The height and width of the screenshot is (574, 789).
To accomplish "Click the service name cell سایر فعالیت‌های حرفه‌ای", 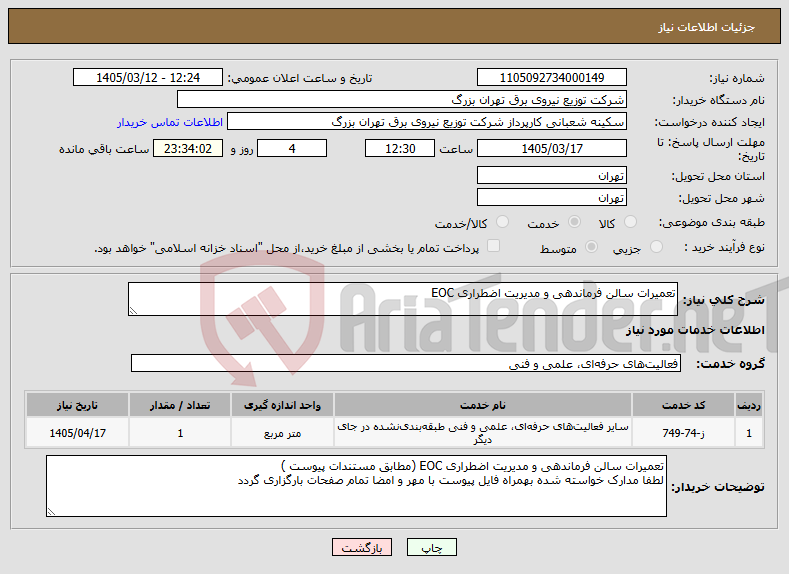I will 483,433.
